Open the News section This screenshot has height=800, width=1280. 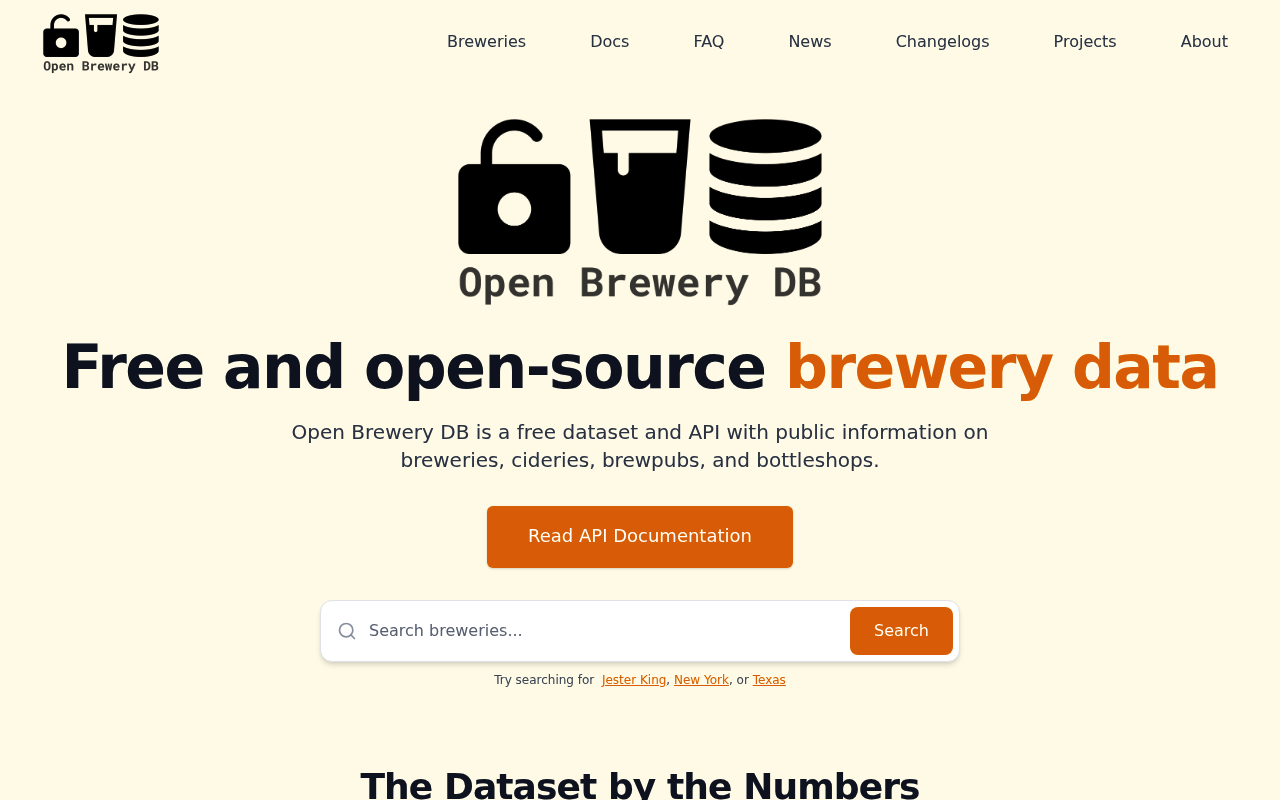pyautogui.click(x=810, y=42)
